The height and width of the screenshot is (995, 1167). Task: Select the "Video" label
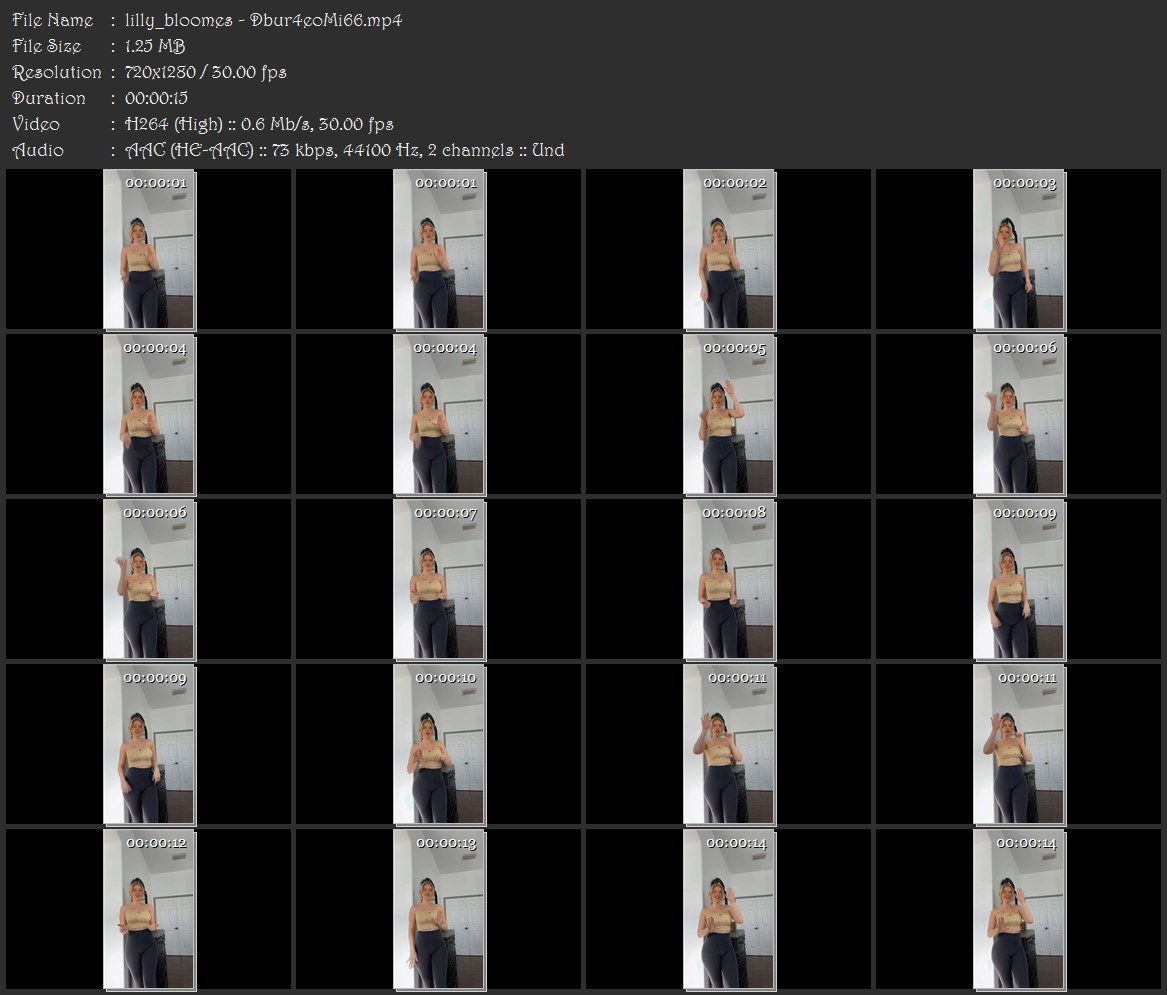coord(36,124)
